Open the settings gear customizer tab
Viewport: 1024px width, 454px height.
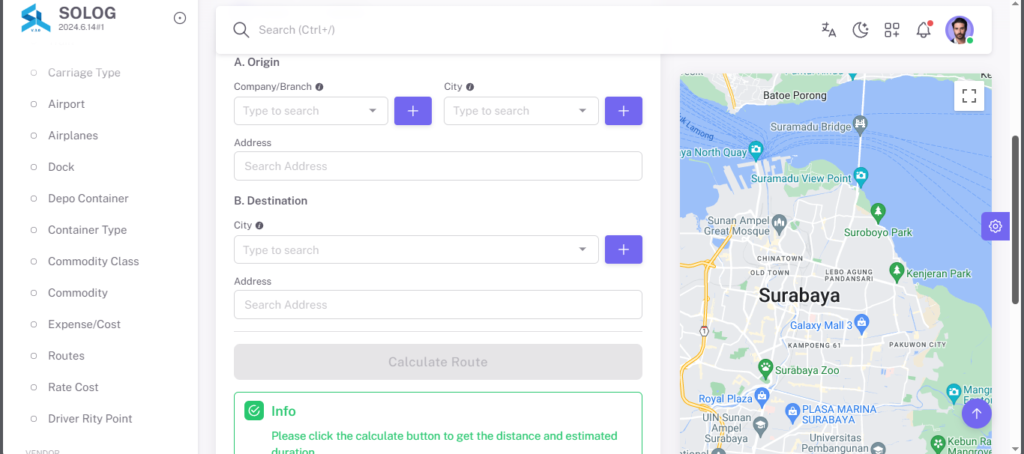(995, 226)
